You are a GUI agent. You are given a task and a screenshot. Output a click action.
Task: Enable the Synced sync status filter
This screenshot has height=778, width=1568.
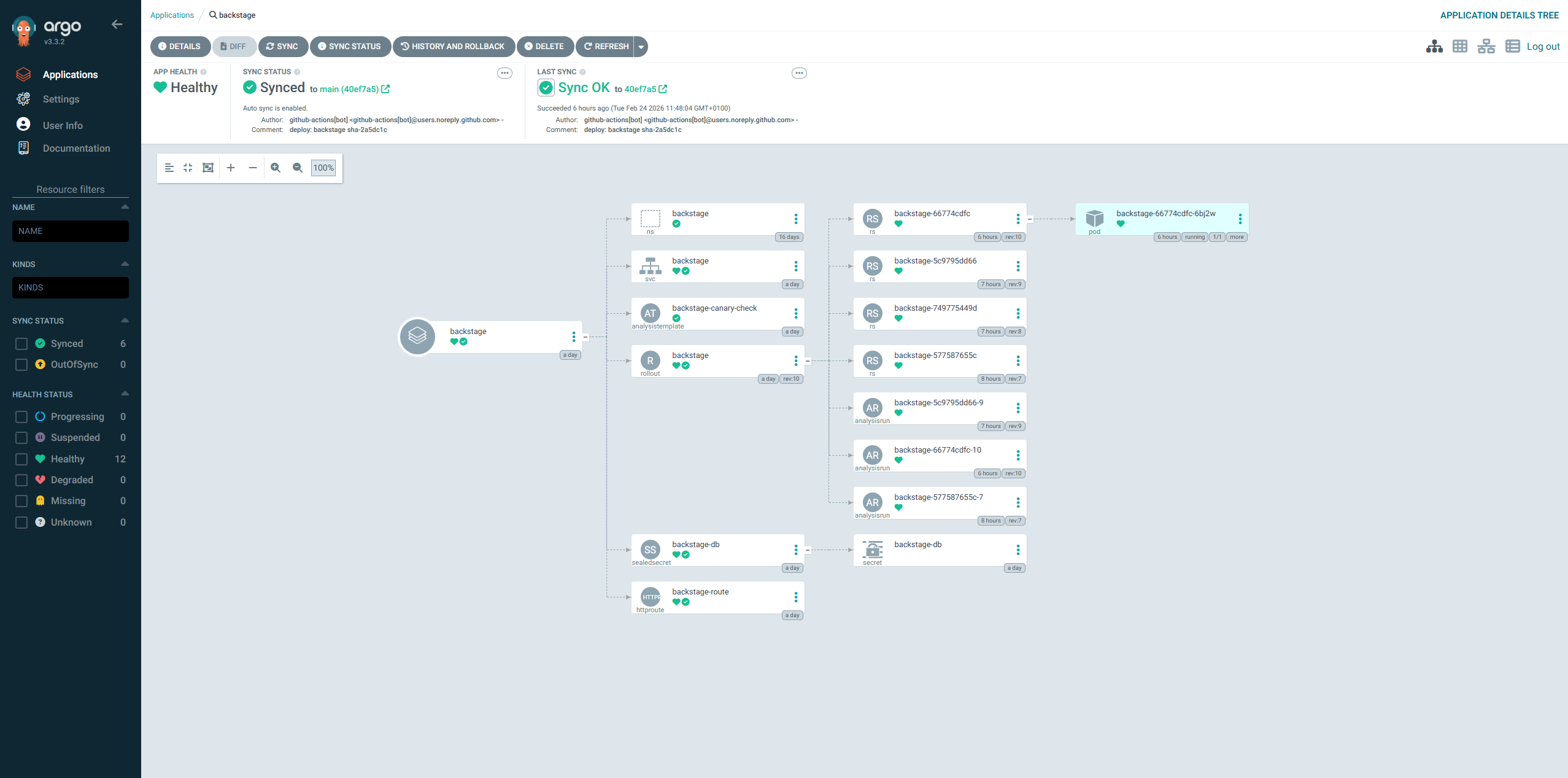pos(21,343)
